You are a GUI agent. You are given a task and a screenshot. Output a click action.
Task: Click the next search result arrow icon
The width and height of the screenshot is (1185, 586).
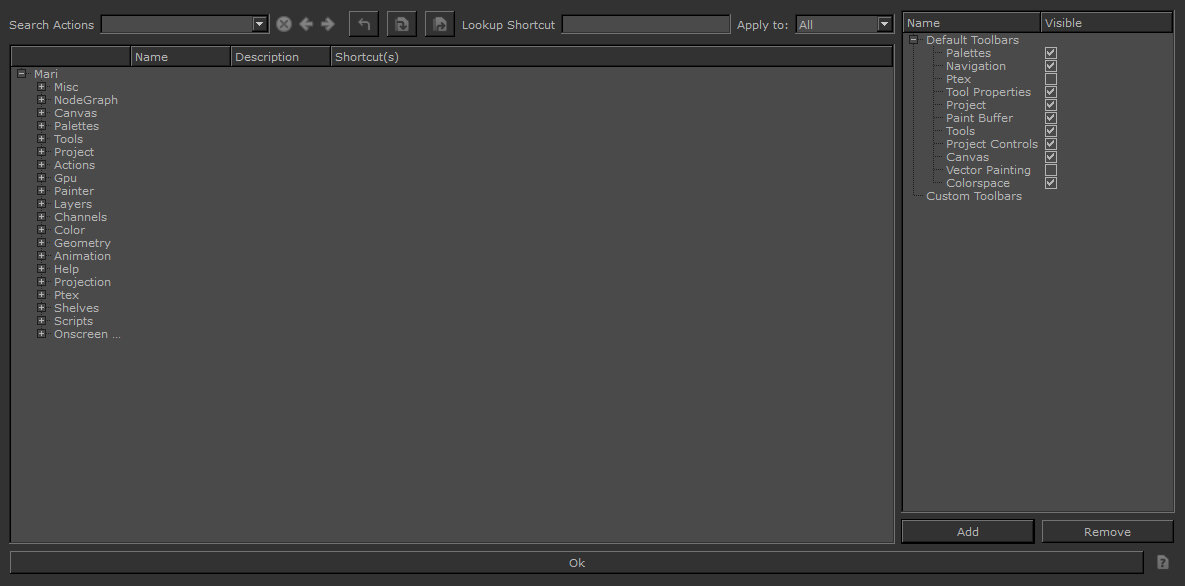(328, 23)
